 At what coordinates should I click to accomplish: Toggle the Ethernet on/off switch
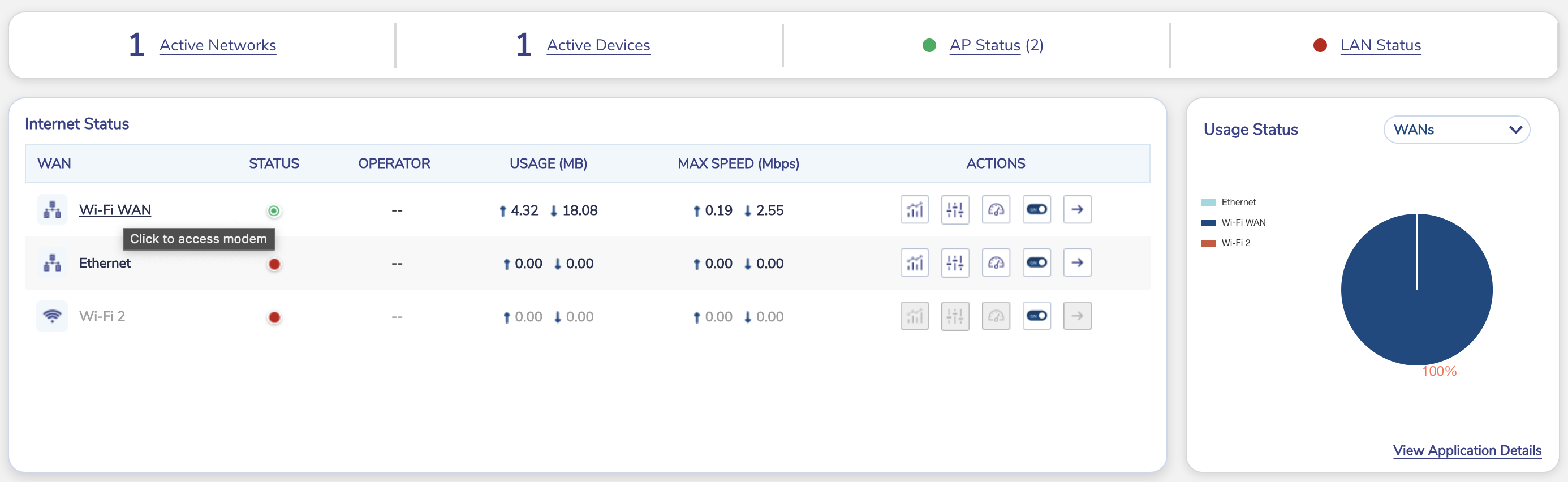[1037, 263]
